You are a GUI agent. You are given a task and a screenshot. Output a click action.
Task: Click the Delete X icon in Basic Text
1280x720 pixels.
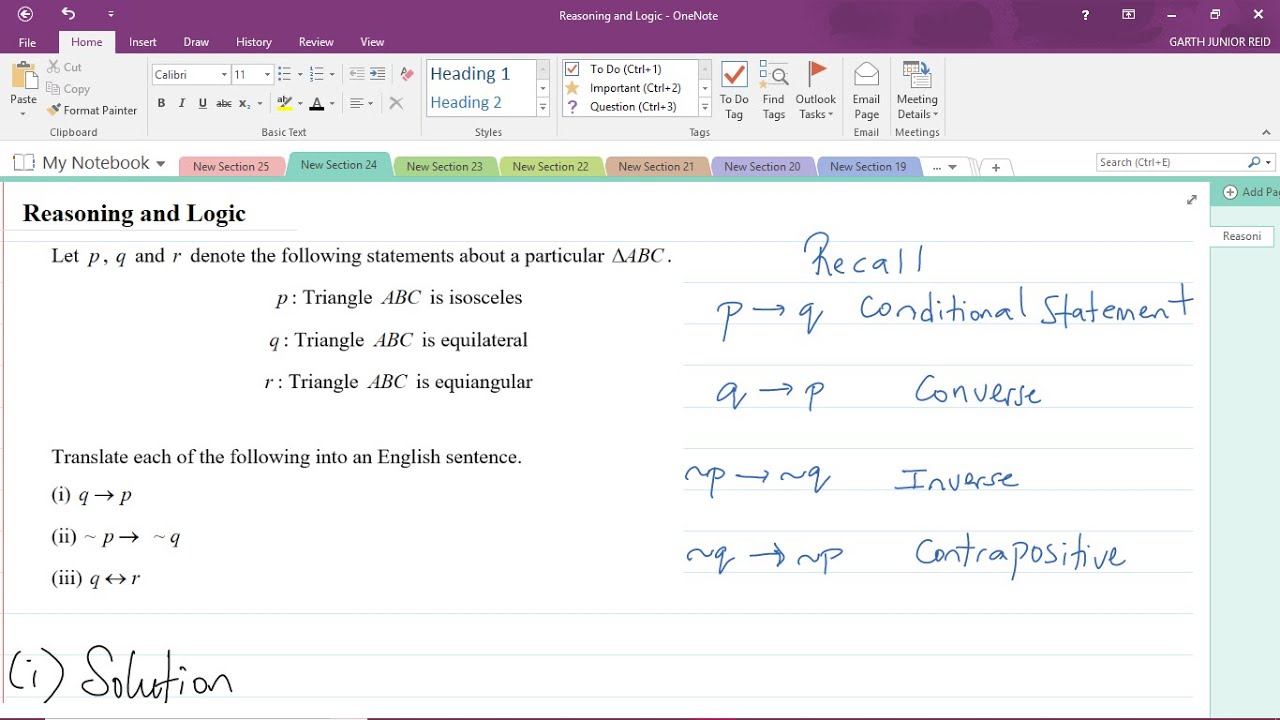396,103
